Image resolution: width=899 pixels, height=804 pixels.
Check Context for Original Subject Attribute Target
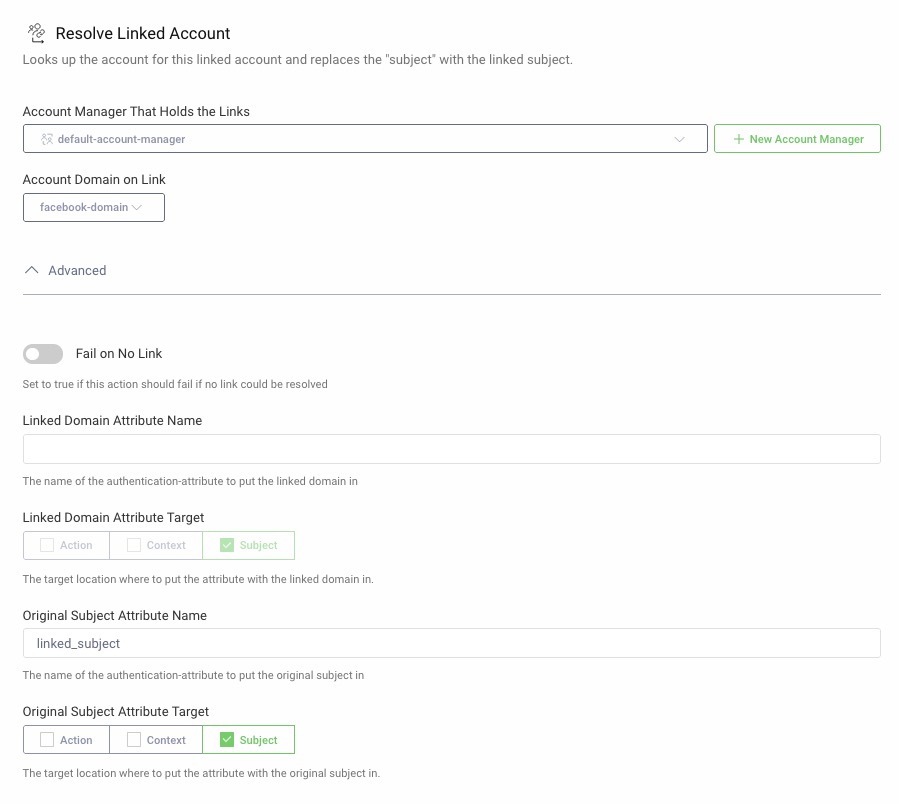click(x=134, y=740)
